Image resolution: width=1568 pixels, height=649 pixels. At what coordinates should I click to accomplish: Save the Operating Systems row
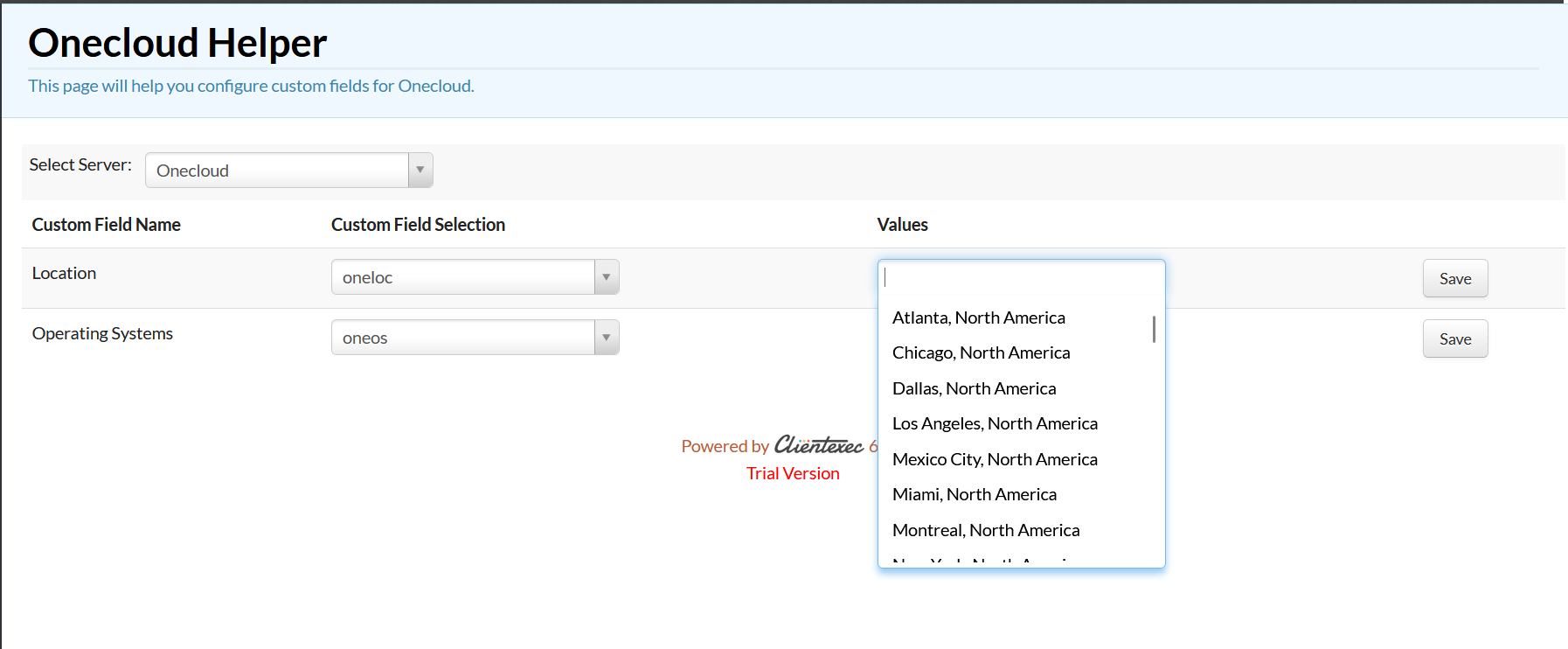pos(1455,338)
